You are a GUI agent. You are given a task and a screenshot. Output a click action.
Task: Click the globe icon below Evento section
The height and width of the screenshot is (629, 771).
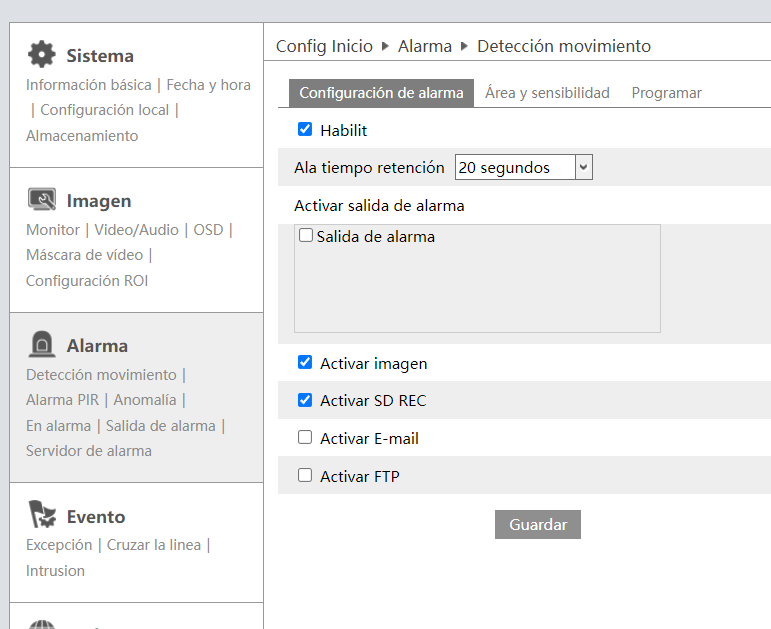[x=42, y=625]
